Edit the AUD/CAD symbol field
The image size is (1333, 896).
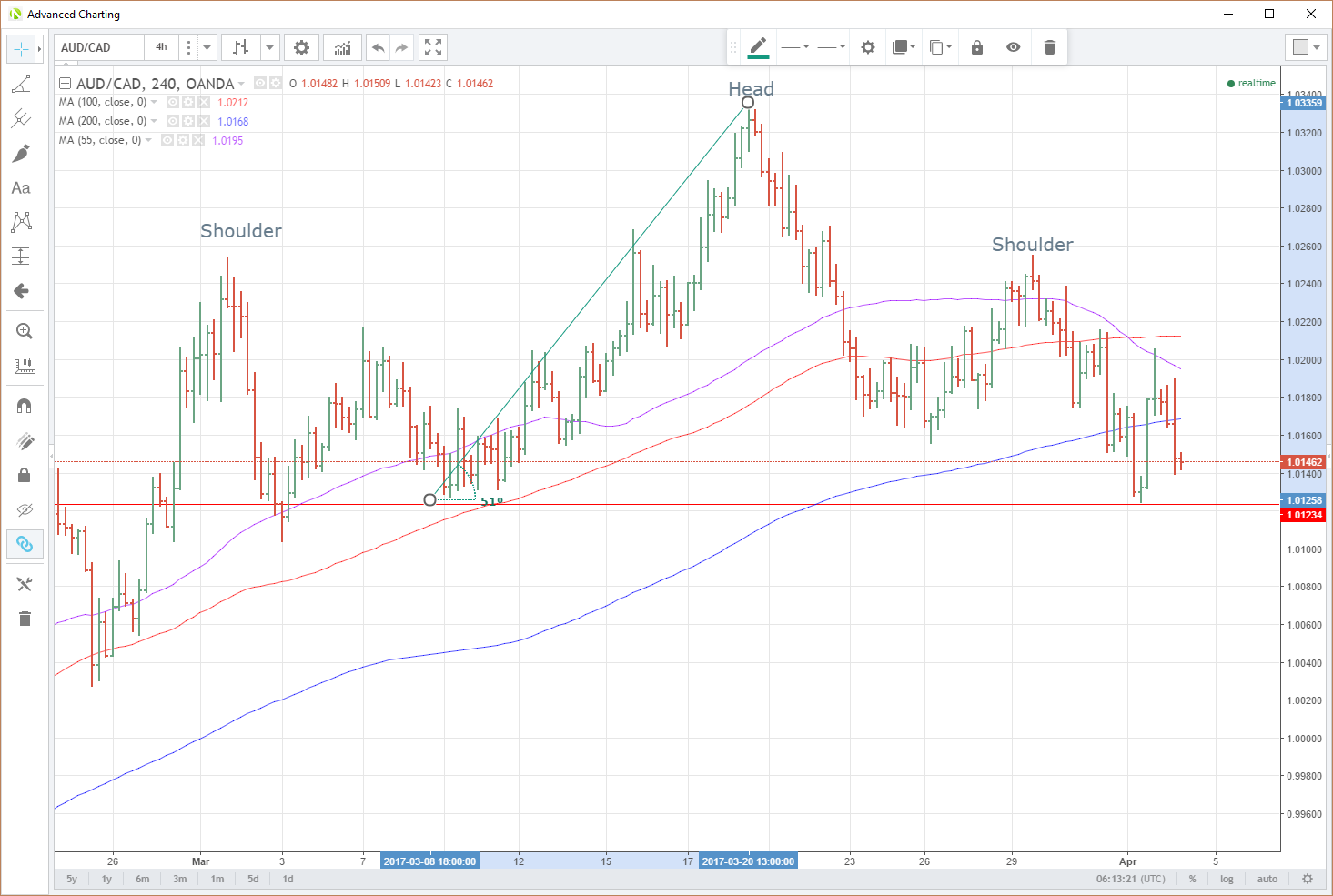99,47
